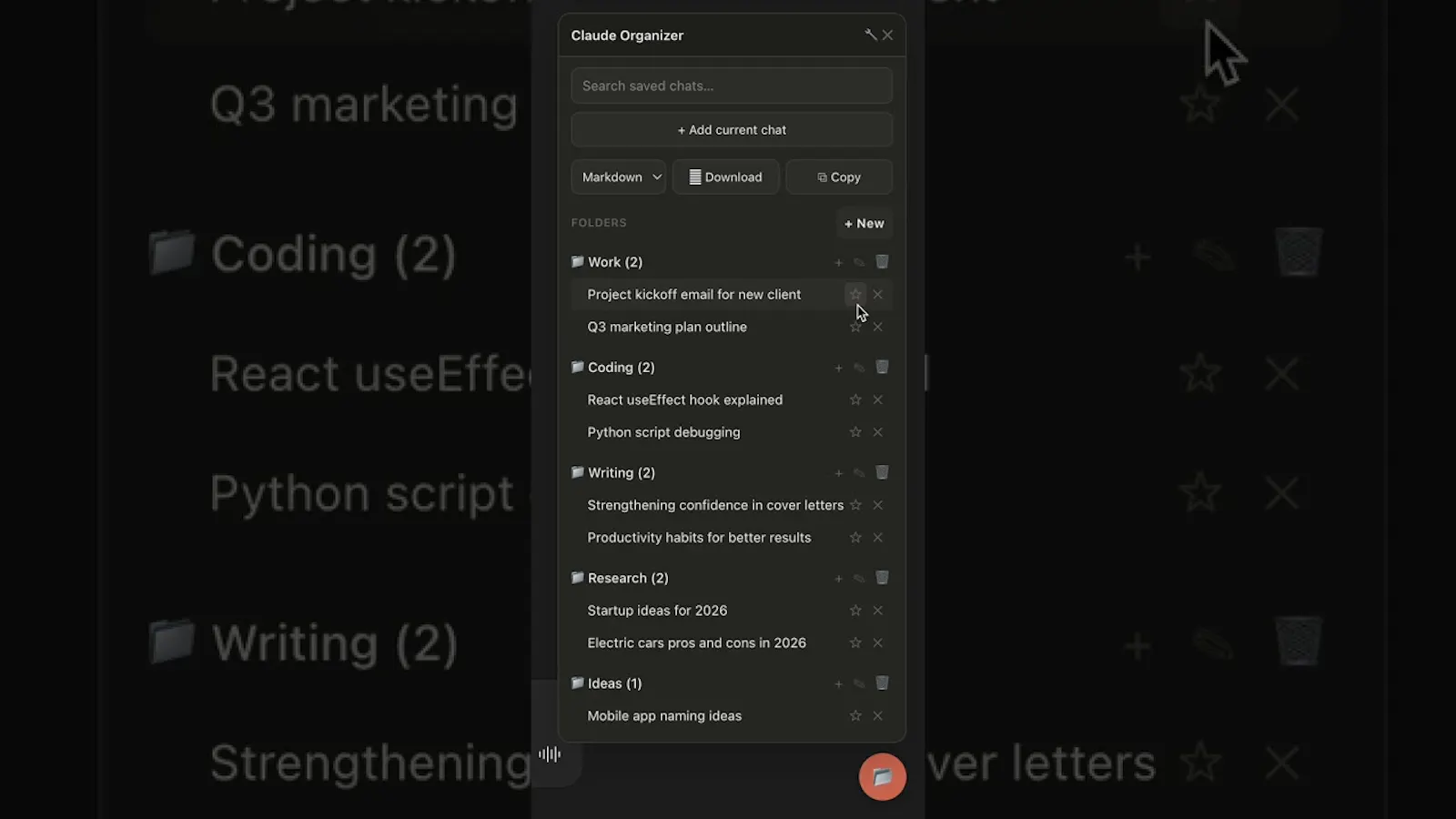Remove the React useEffect hook explained chat
Screen dimensions: 1456x819
[878, 399]
